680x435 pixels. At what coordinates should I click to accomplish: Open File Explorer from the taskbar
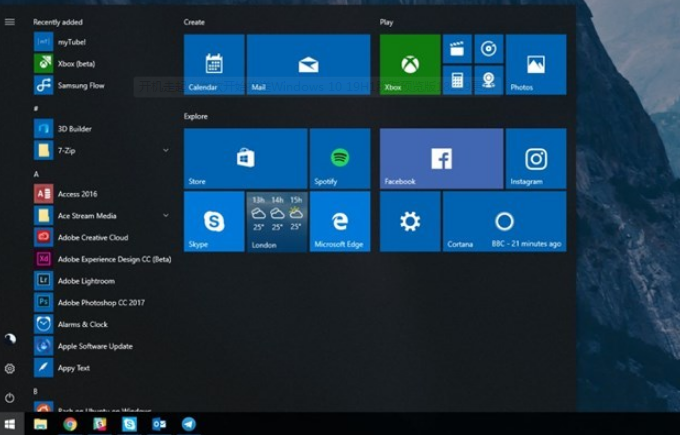40,424
